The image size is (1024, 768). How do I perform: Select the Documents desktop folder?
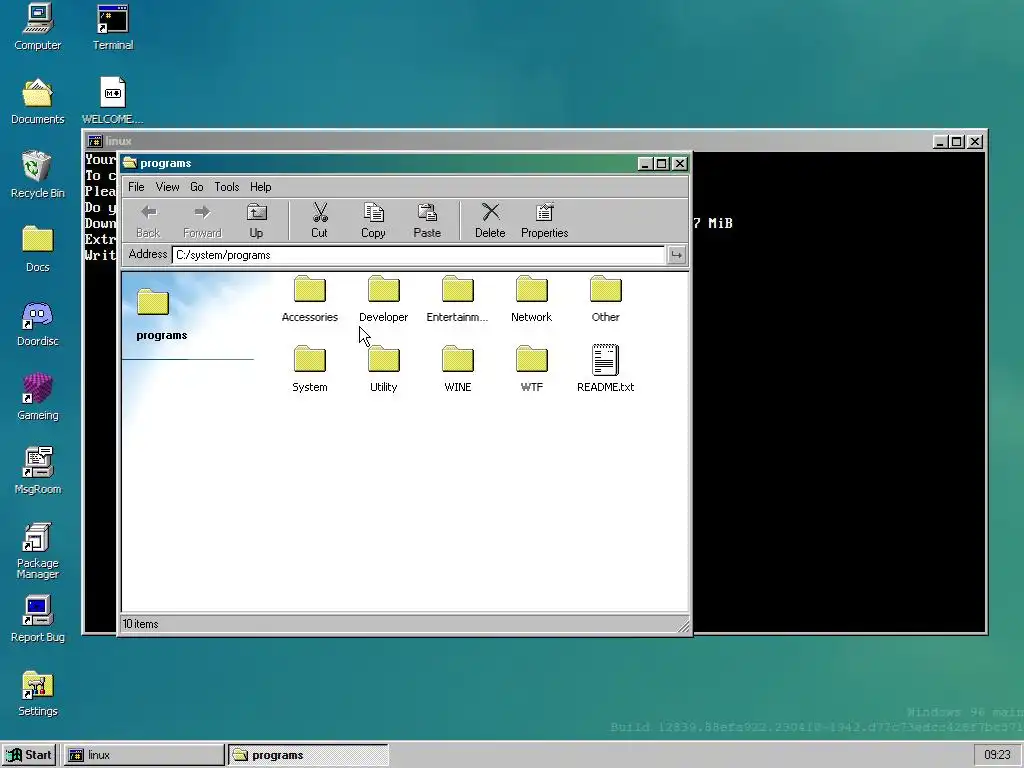click(37, 101)
